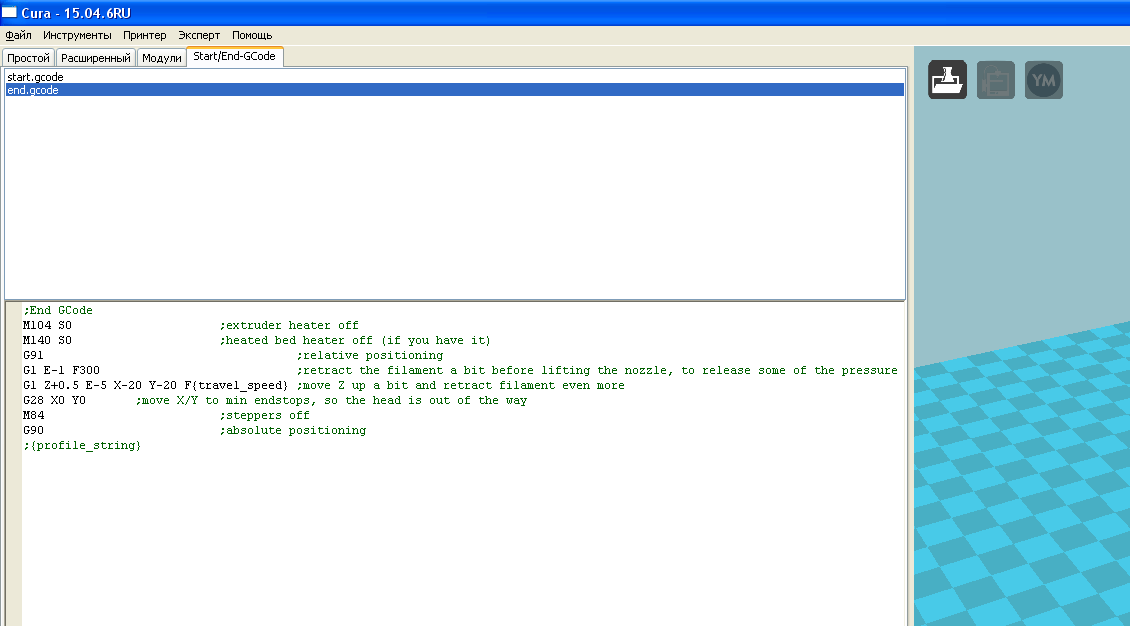Click the {profile_string} comment line

coord(85,446)
